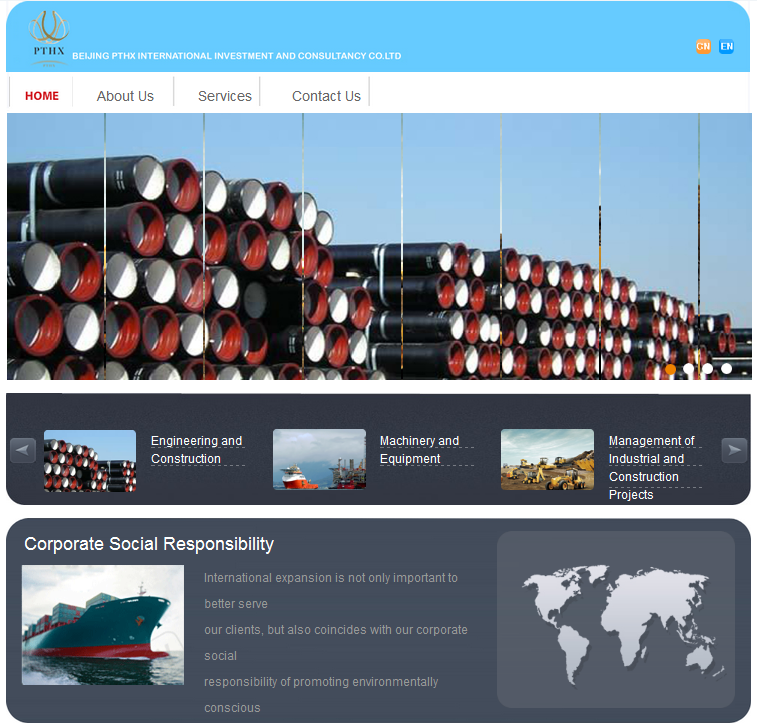757x727 pixels.
Task: Open the cargo ship image
Action: [103, 625]
